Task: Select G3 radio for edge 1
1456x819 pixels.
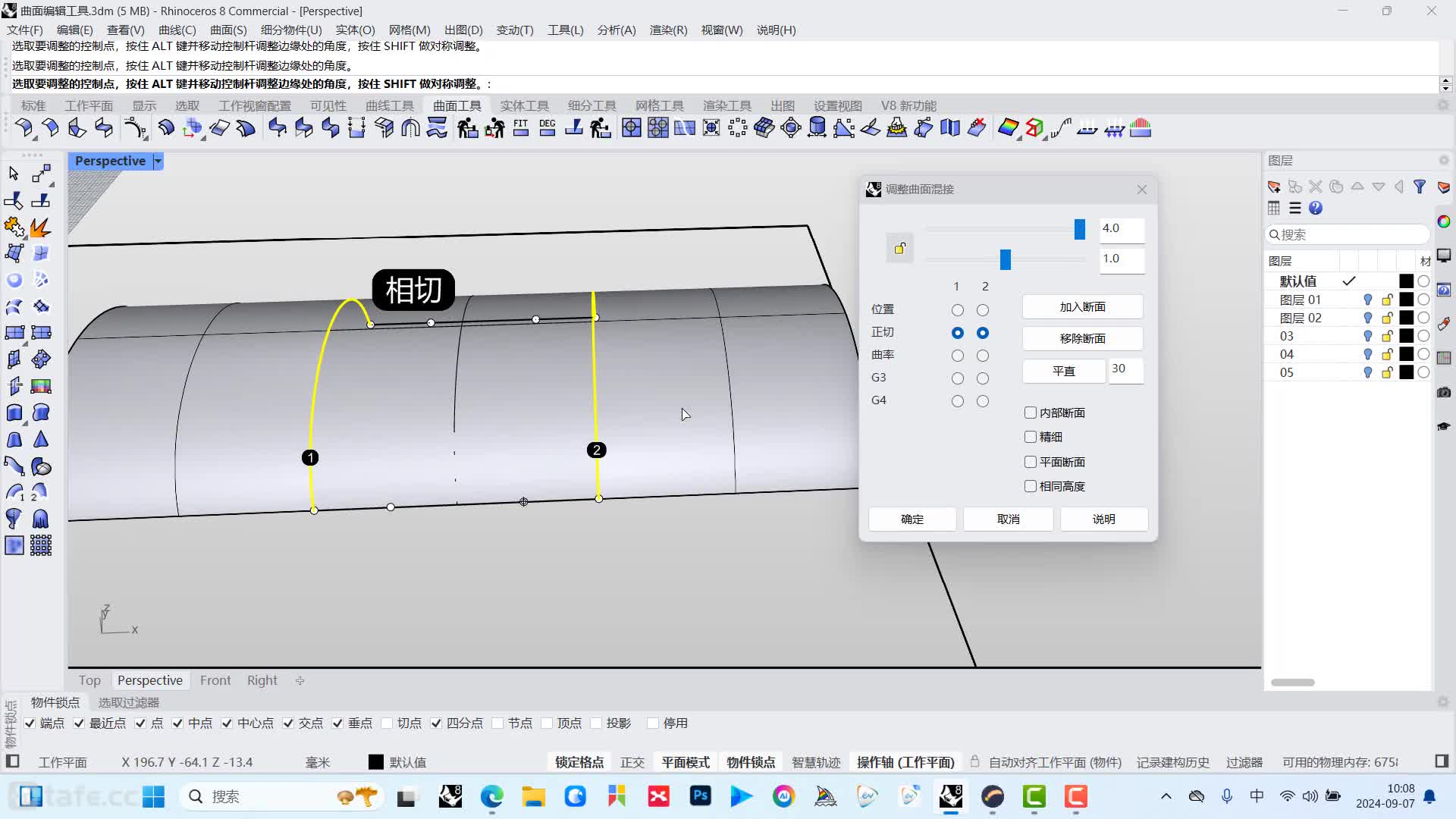Action: [958, 378]
